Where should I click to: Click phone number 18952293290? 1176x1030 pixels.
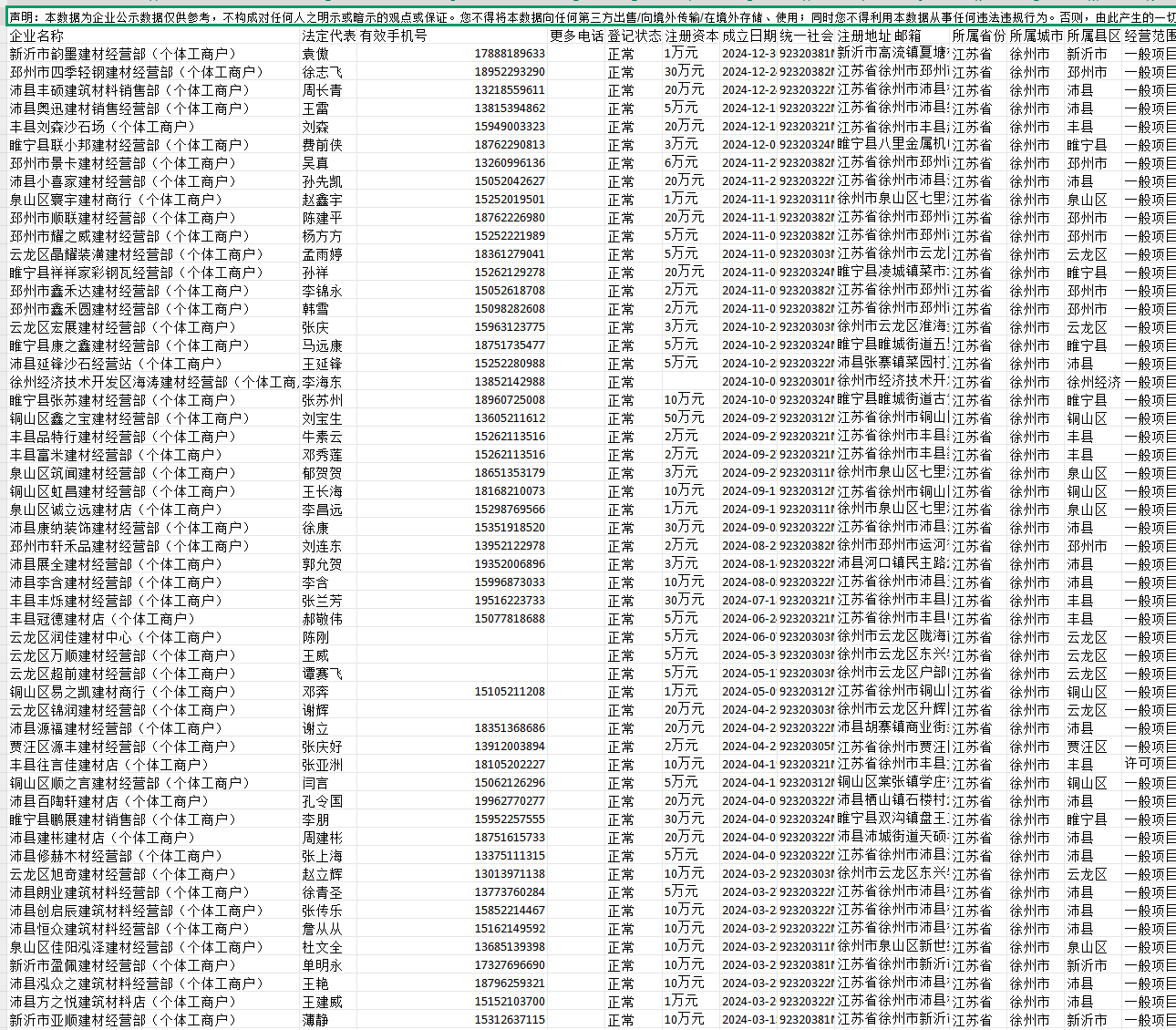click(509, 72)
